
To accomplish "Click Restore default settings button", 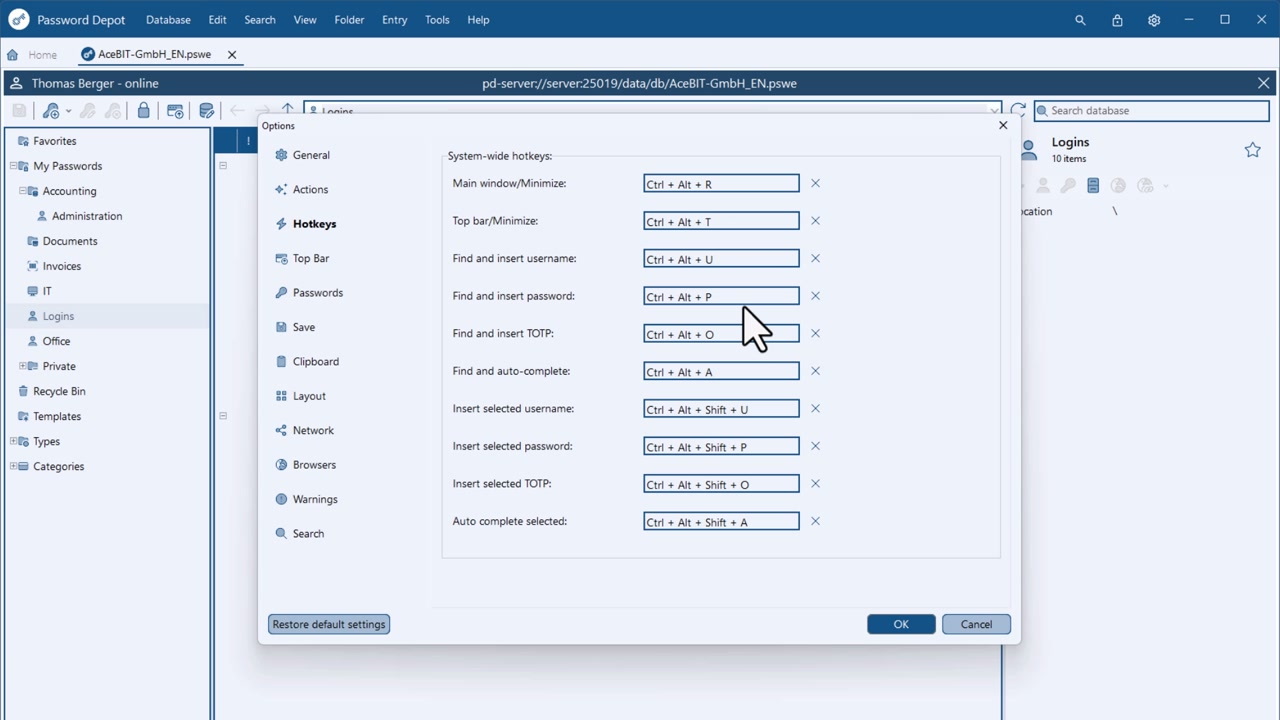I will click(329, 624).
